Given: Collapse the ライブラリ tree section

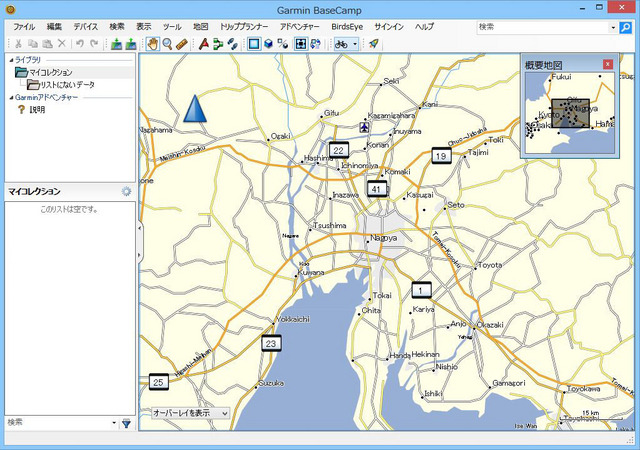Looking at the screenshot, I should pos(11,60).
